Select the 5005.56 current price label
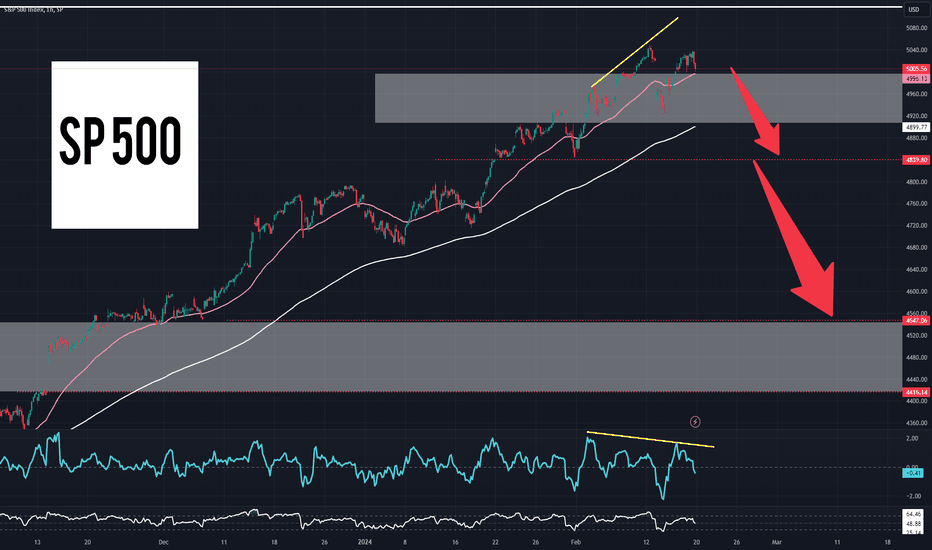The image size is (932, 550). click(916, 69)
